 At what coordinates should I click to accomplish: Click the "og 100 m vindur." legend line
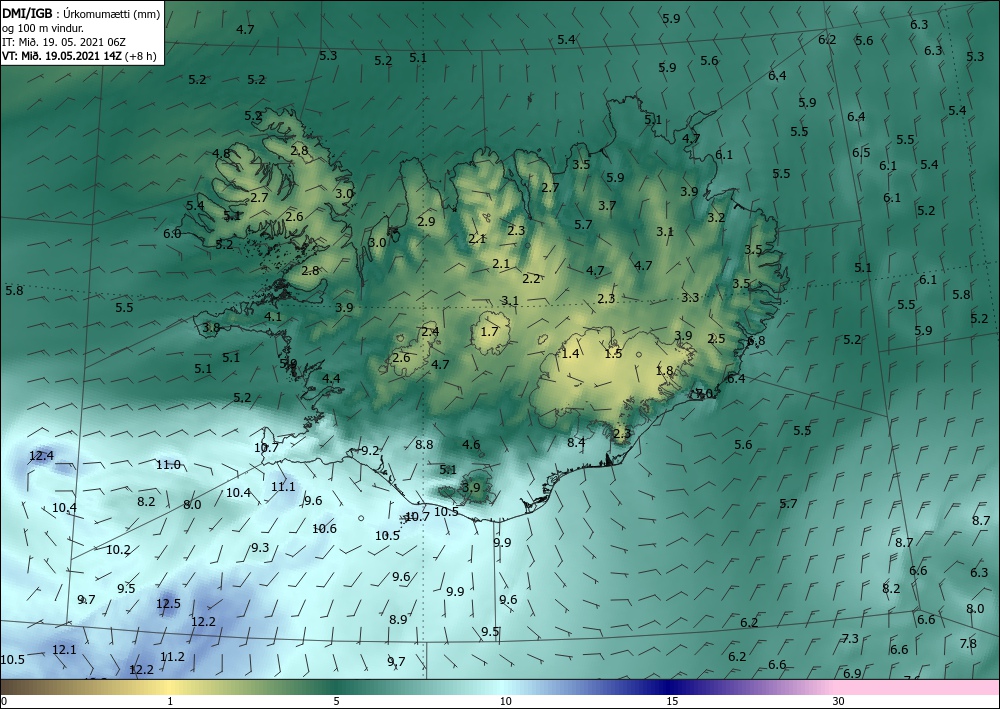(x=43, y=28)
